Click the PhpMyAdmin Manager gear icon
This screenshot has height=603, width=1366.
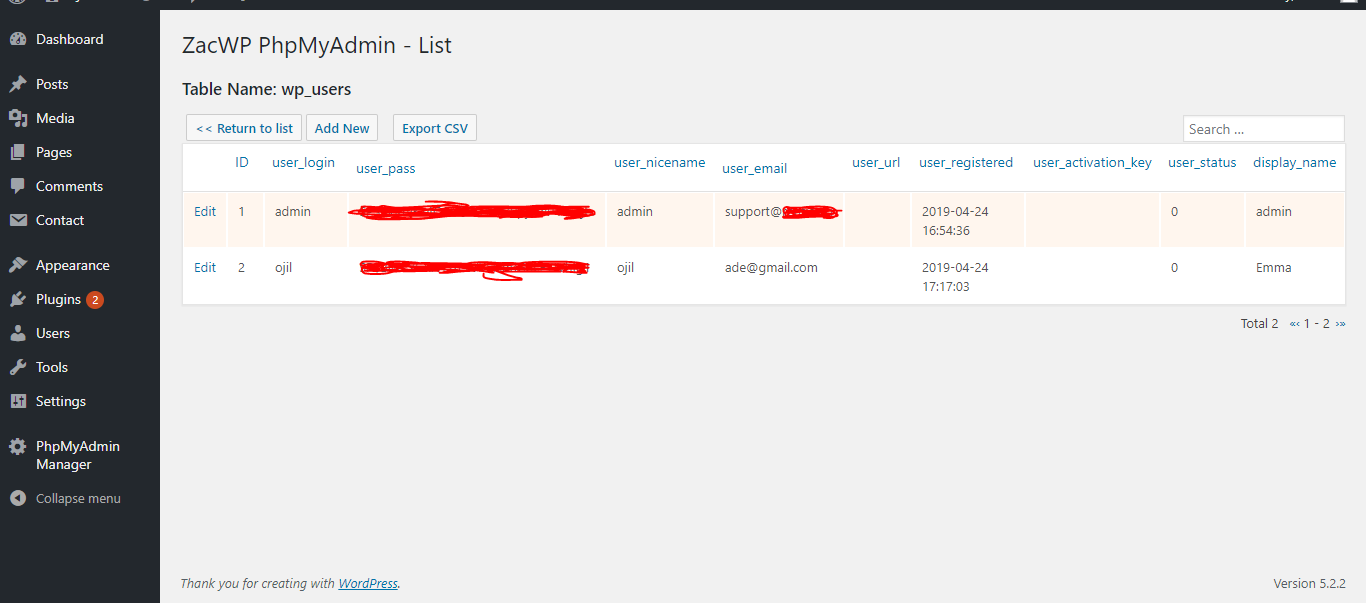18,447
